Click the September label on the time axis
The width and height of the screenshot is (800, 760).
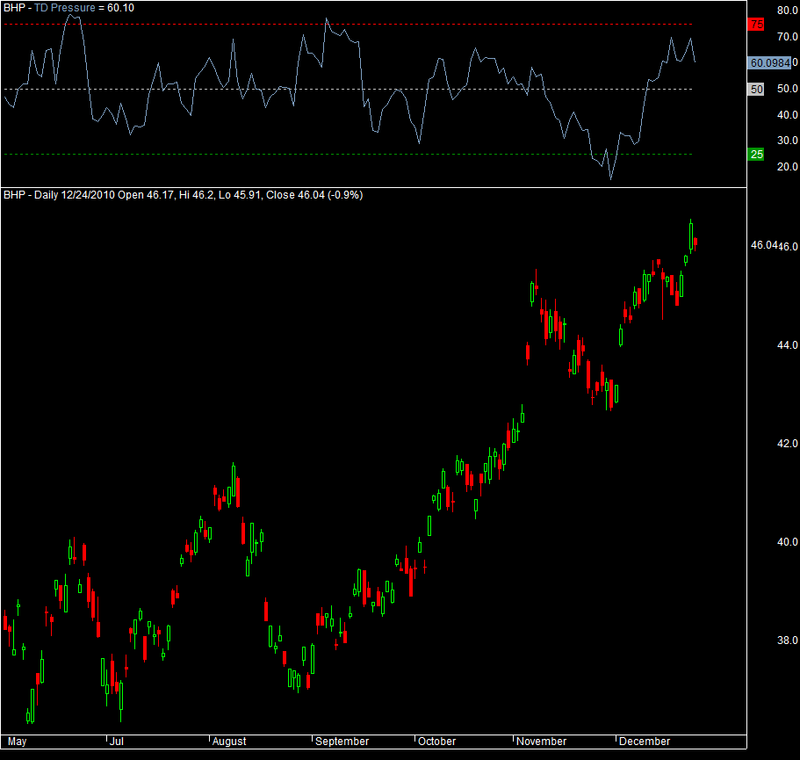point(342,741)
